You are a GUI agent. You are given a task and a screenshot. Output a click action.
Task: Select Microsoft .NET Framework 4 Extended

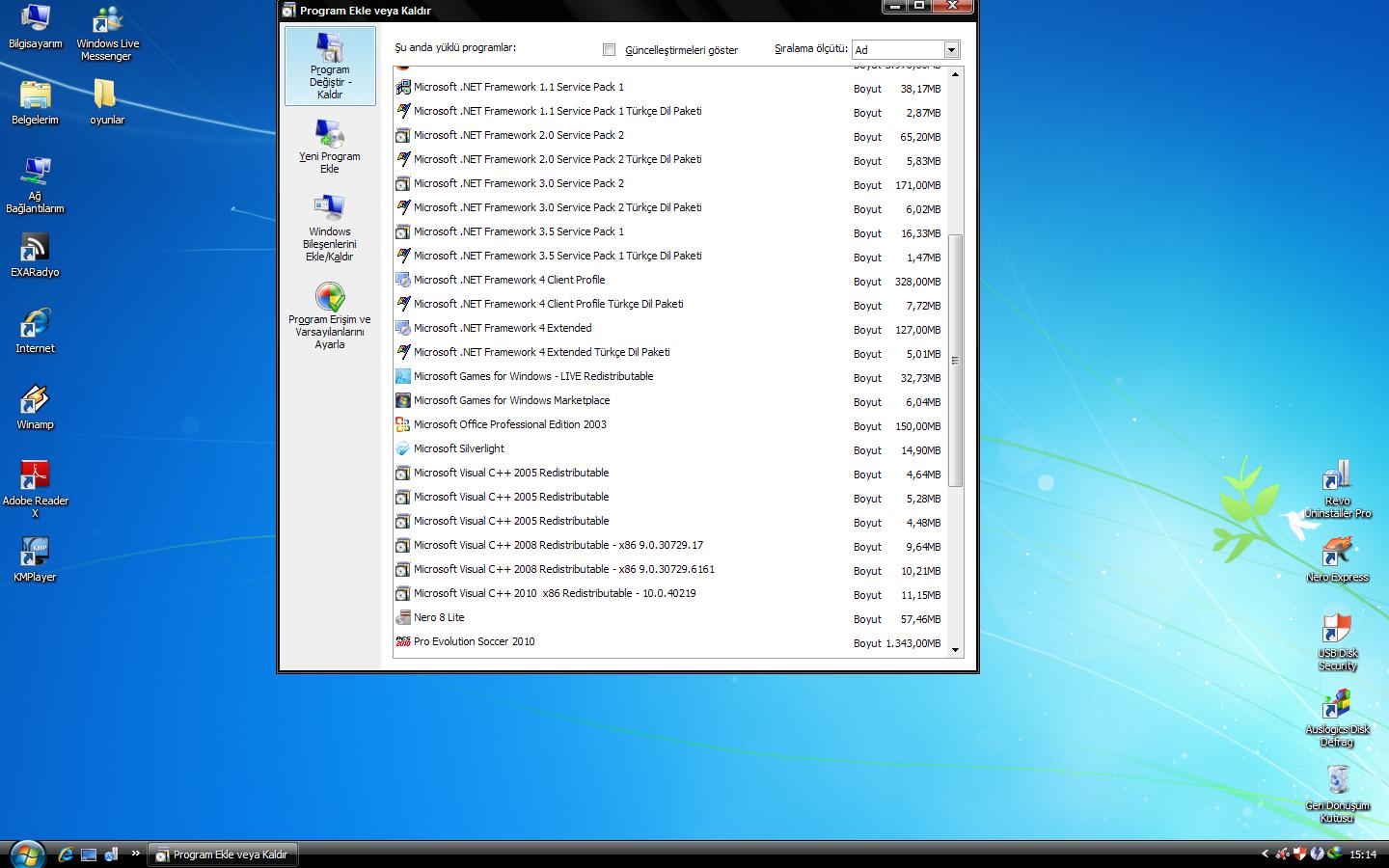[x=669, y=328]
